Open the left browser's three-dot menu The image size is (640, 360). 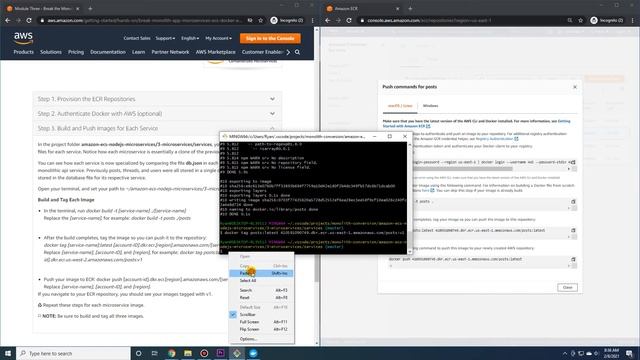[313, 20]
